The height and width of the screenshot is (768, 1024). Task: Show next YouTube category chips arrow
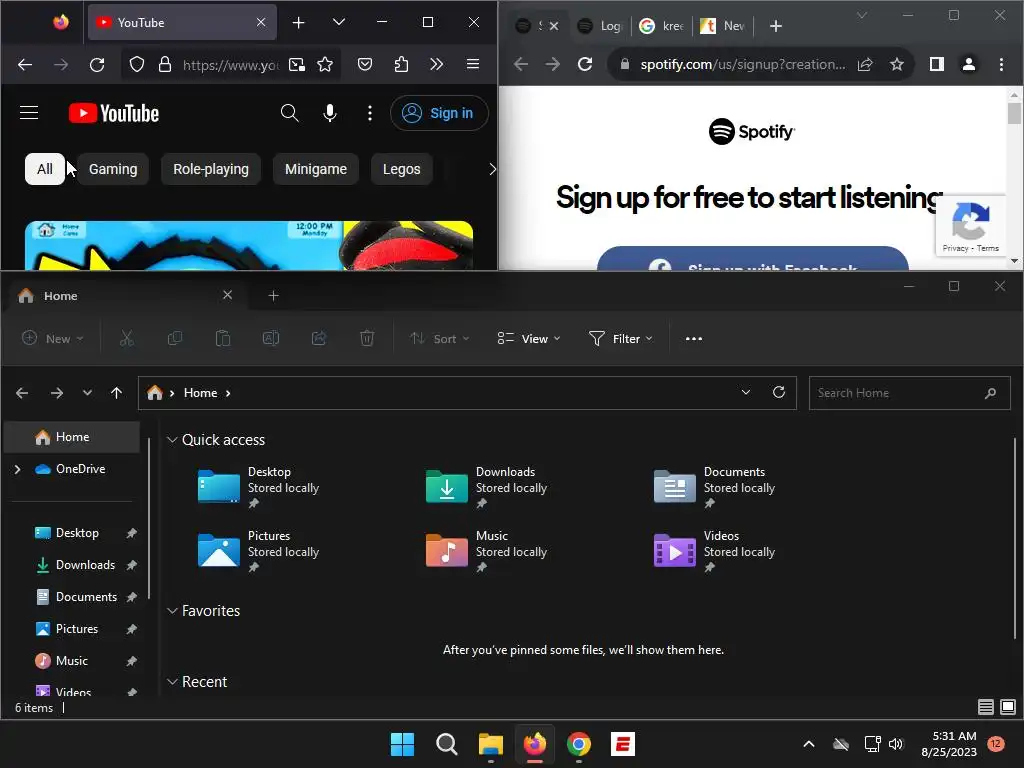click(492, 169)
